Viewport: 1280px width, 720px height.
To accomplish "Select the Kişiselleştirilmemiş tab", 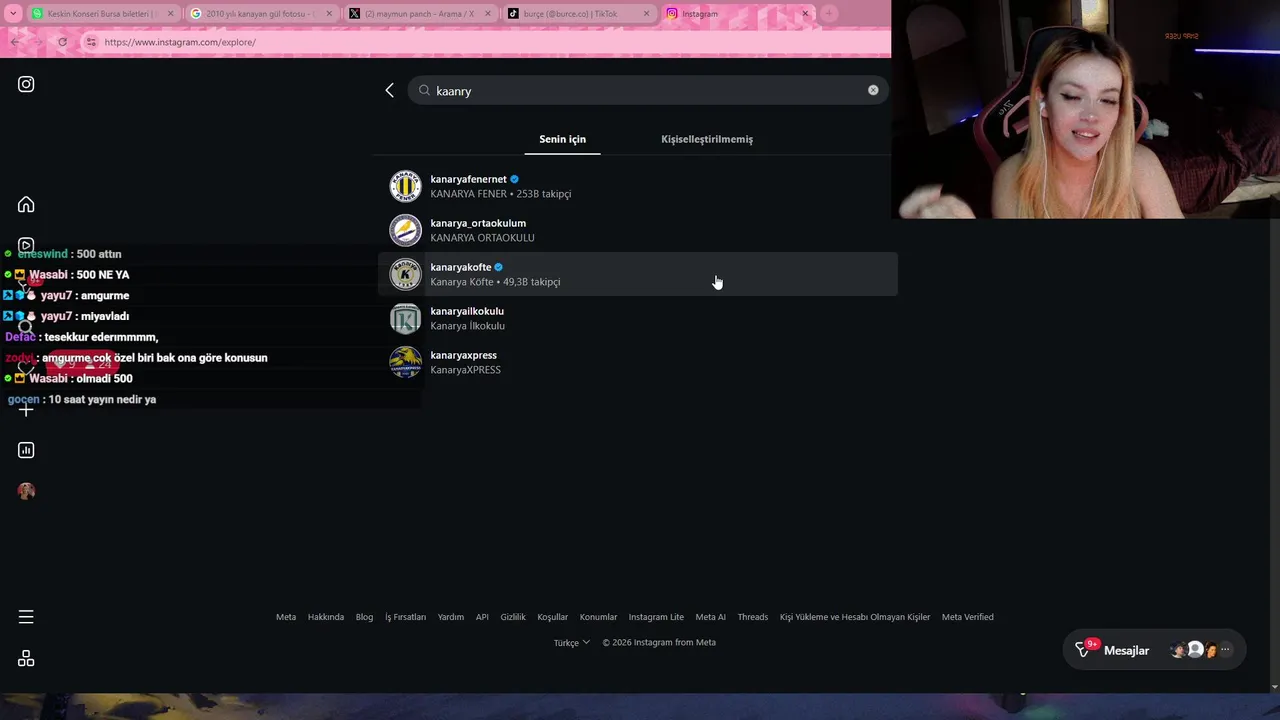I will [x=707, y=139].
